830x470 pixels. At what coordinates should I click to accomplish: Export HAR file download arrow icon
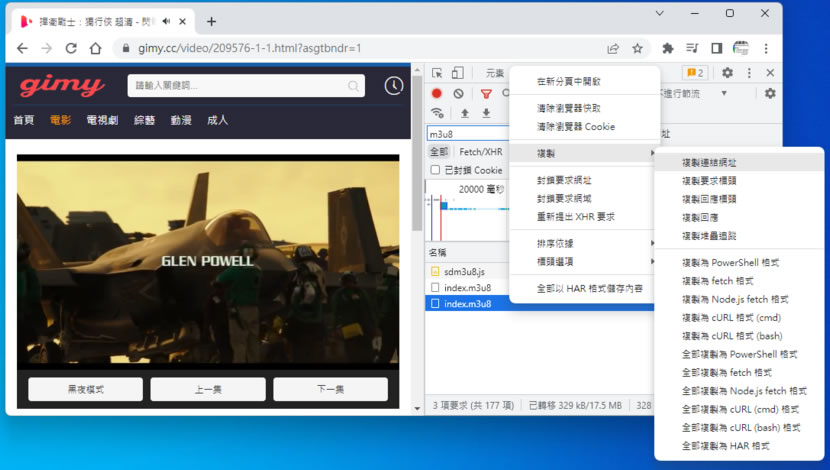pyautogui.click(x=486, y=113)
